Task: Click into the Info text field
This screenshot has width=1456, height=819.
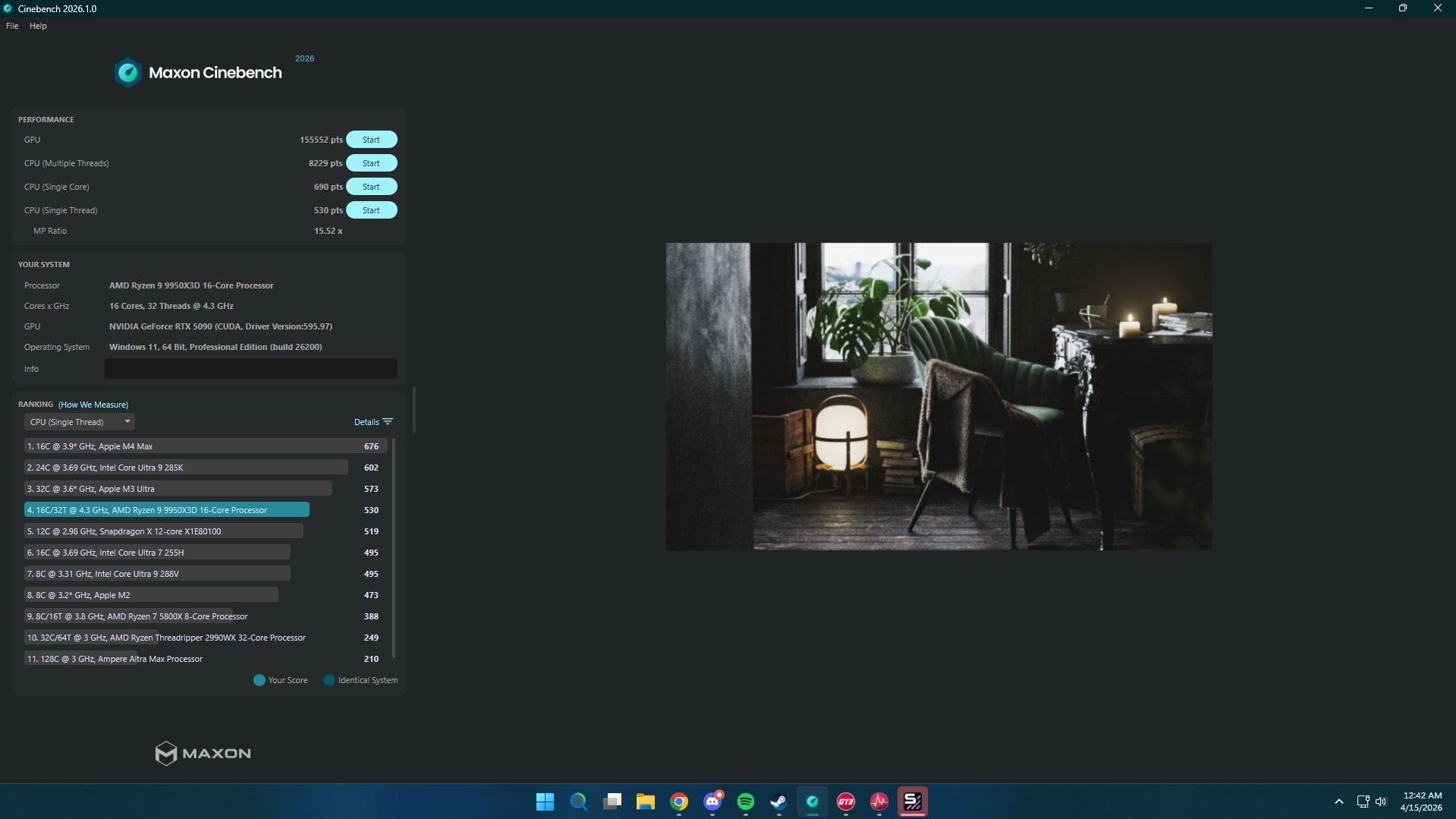Action: pyautogui.click(x=250, y=369)
